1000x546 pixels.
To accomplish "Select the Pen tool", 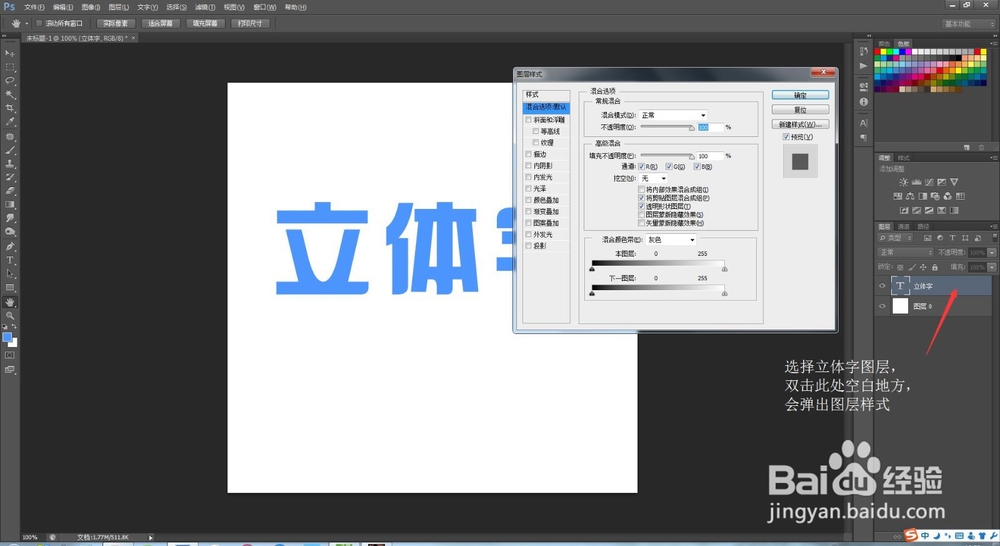I will [x=10, y=246].
